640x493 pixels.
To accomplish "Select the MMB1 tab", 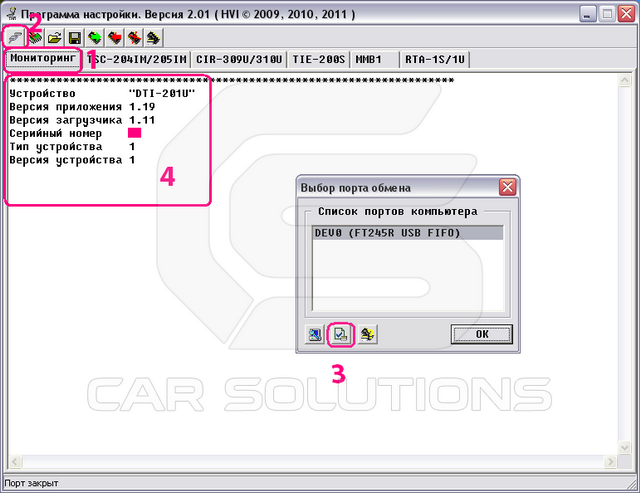I will 375,60.
